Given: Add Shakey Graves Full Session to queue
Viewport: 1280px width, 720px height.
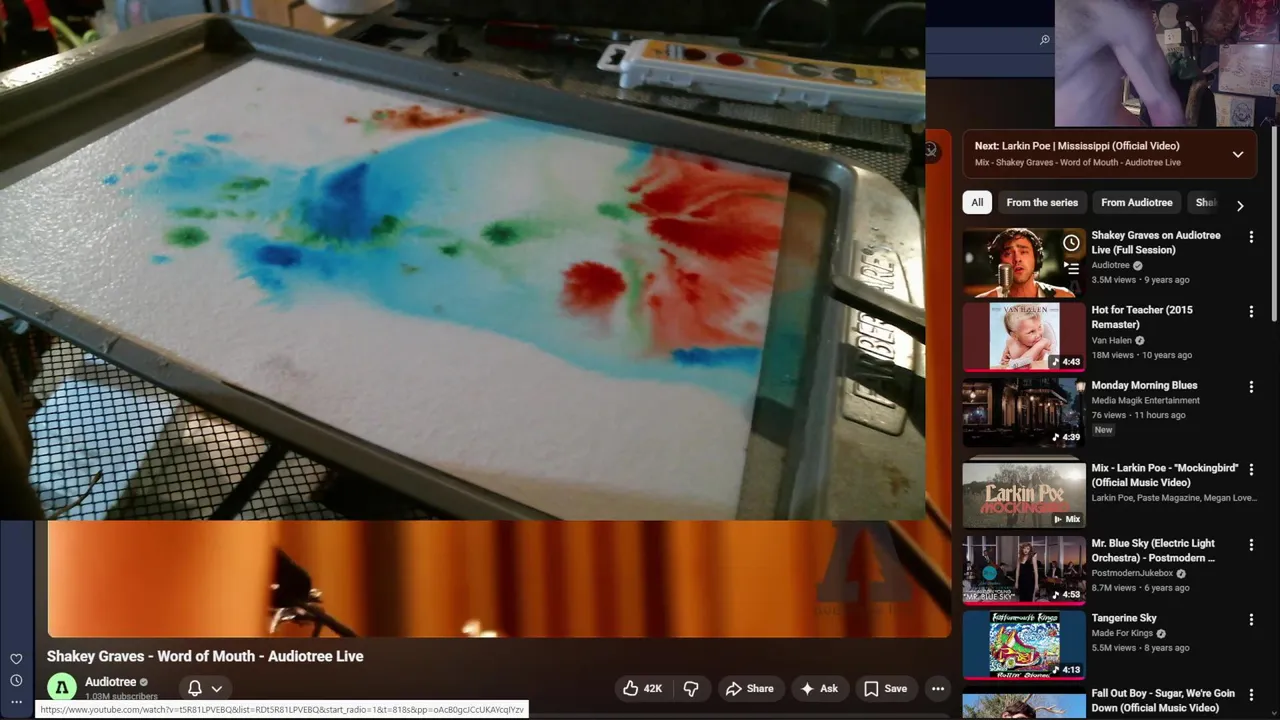Looking at the screenshot, I should pos(1071,268).
